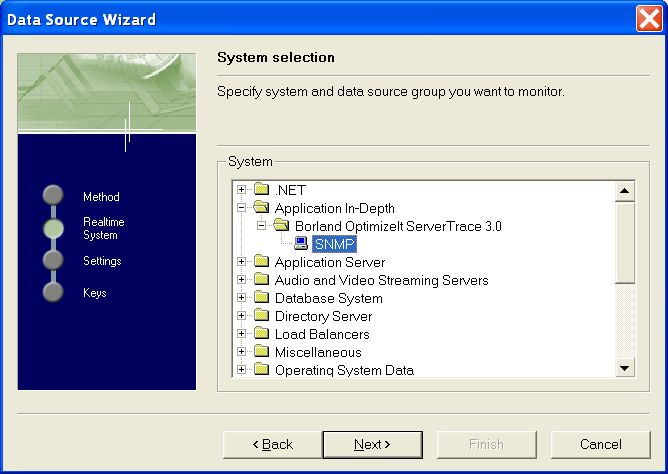Expand the Database System node
Image resolution: width=668 pixels, height=474 pixels.
(x=242, y=298)
